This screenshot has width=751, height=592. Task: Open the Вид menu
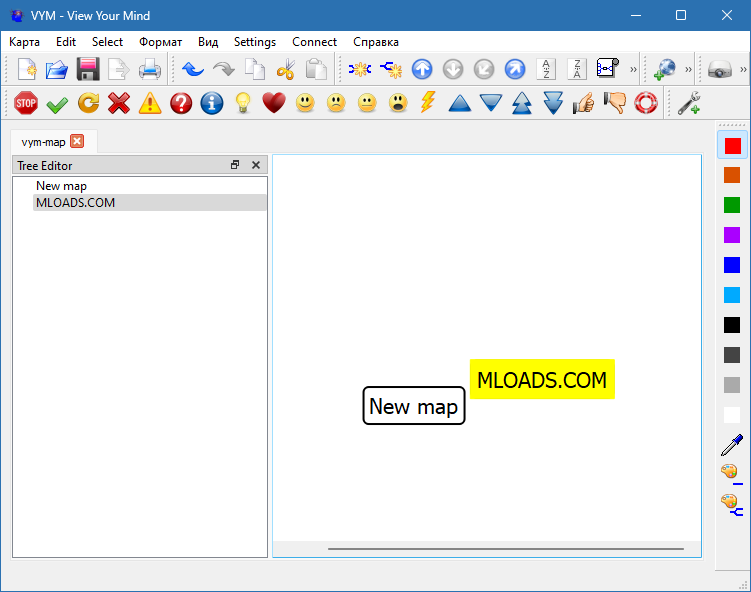208,42
